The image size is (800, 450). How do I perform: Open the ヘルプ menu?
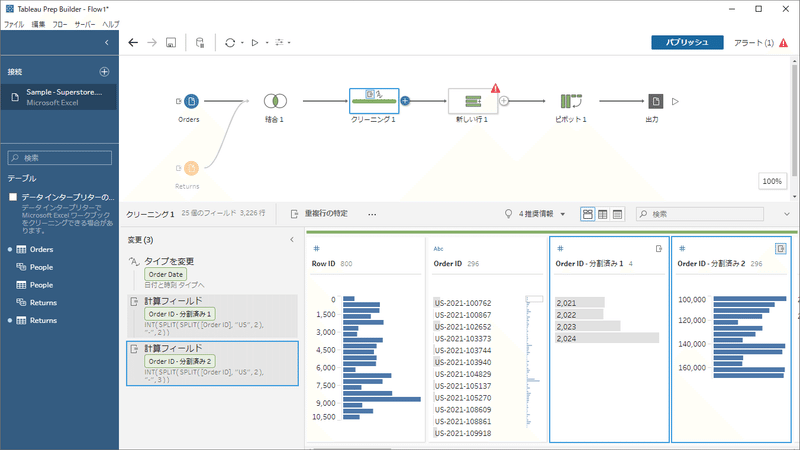coord(111,24)
